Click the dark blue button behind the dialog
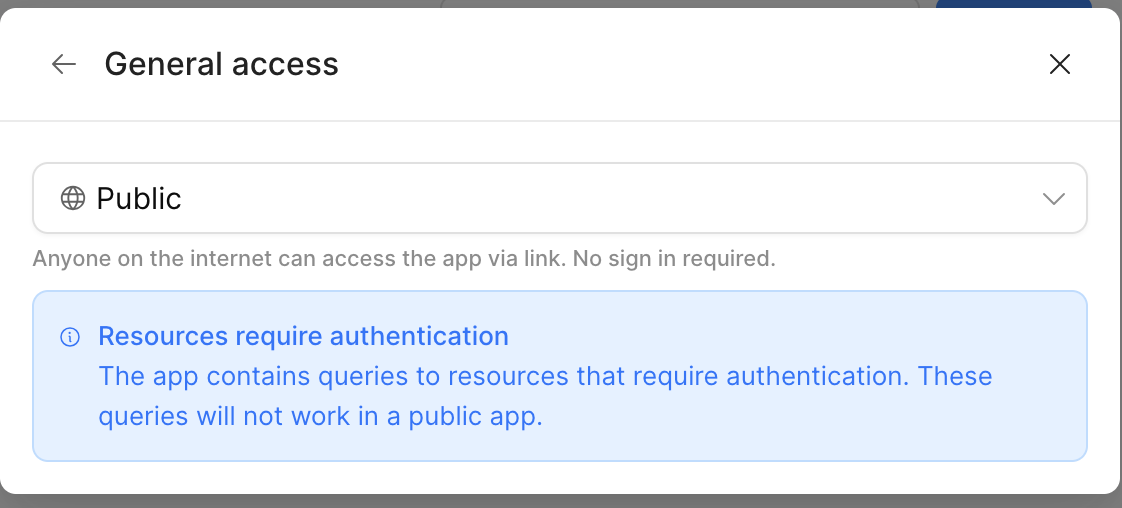The width and height of the screenshot is (1122, 508). [x=1013, y=4]
